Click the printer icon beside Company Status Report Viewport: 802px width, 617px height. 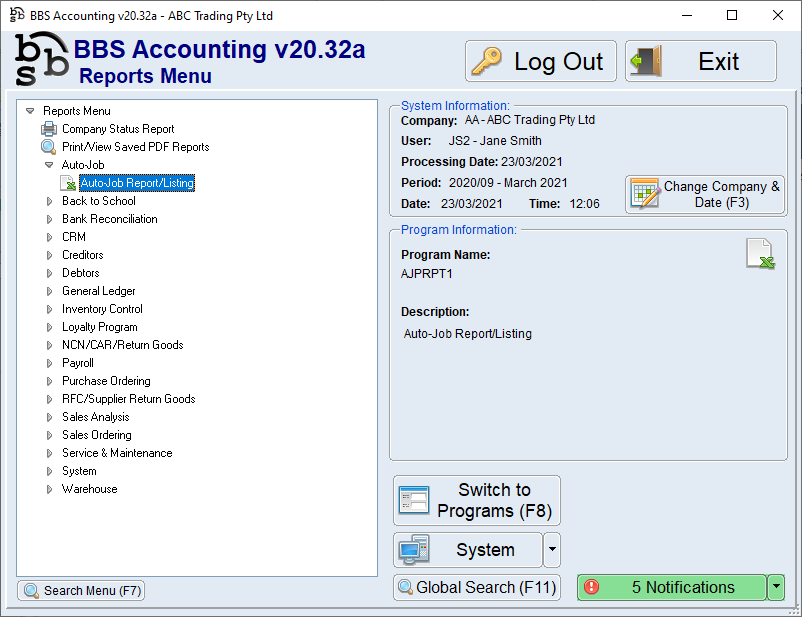tap(48, 129)
